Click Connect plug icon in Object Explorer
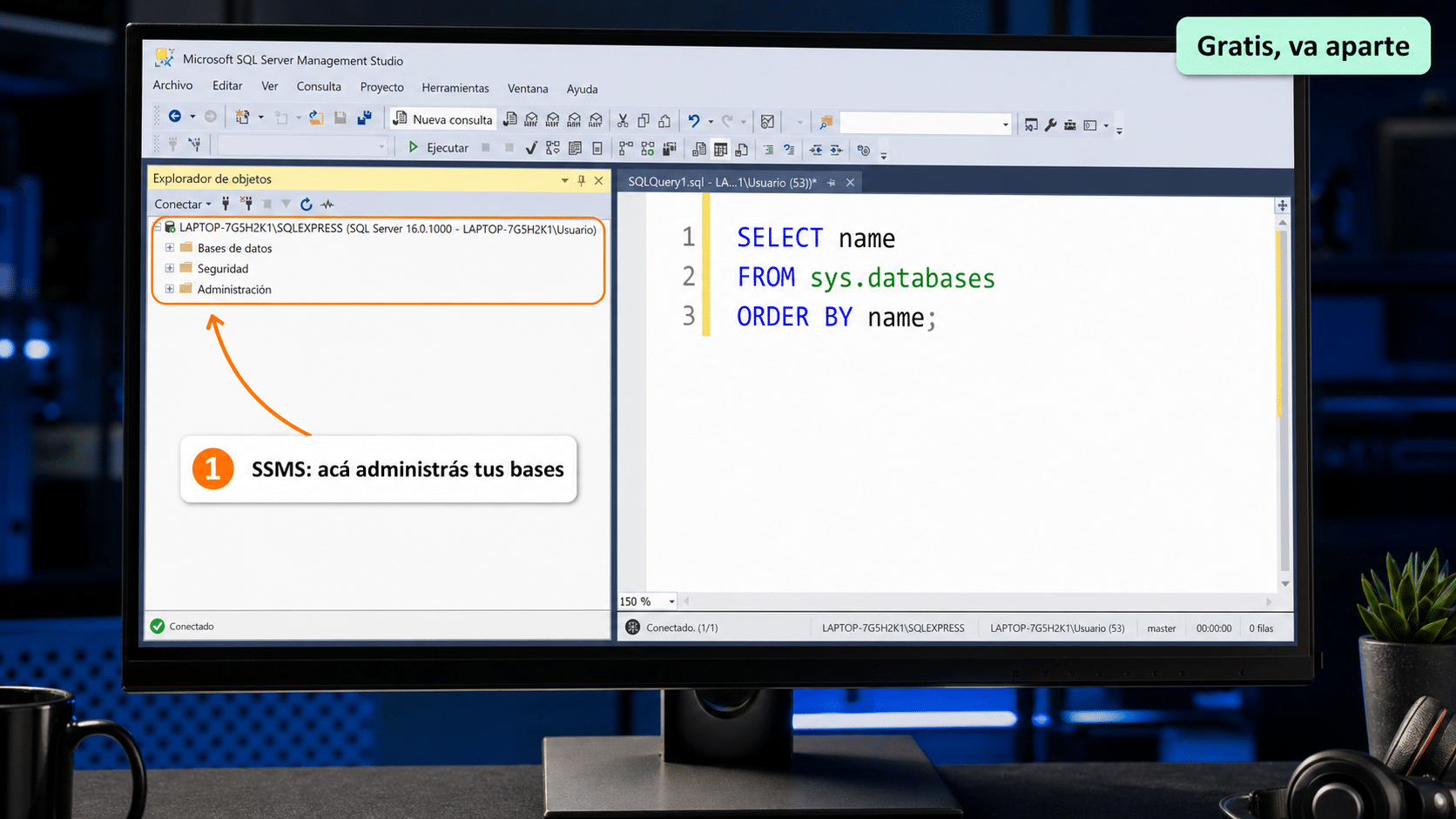This screenshot has height=819, width=1456. pos(226,204)
